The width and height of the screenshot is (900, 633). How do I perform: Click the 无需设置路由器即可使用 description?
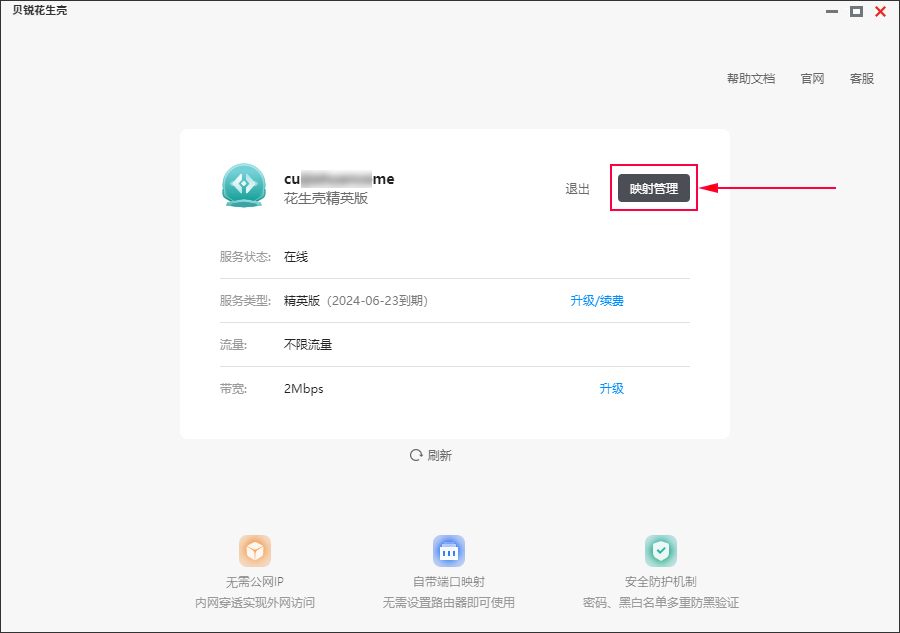449,603
